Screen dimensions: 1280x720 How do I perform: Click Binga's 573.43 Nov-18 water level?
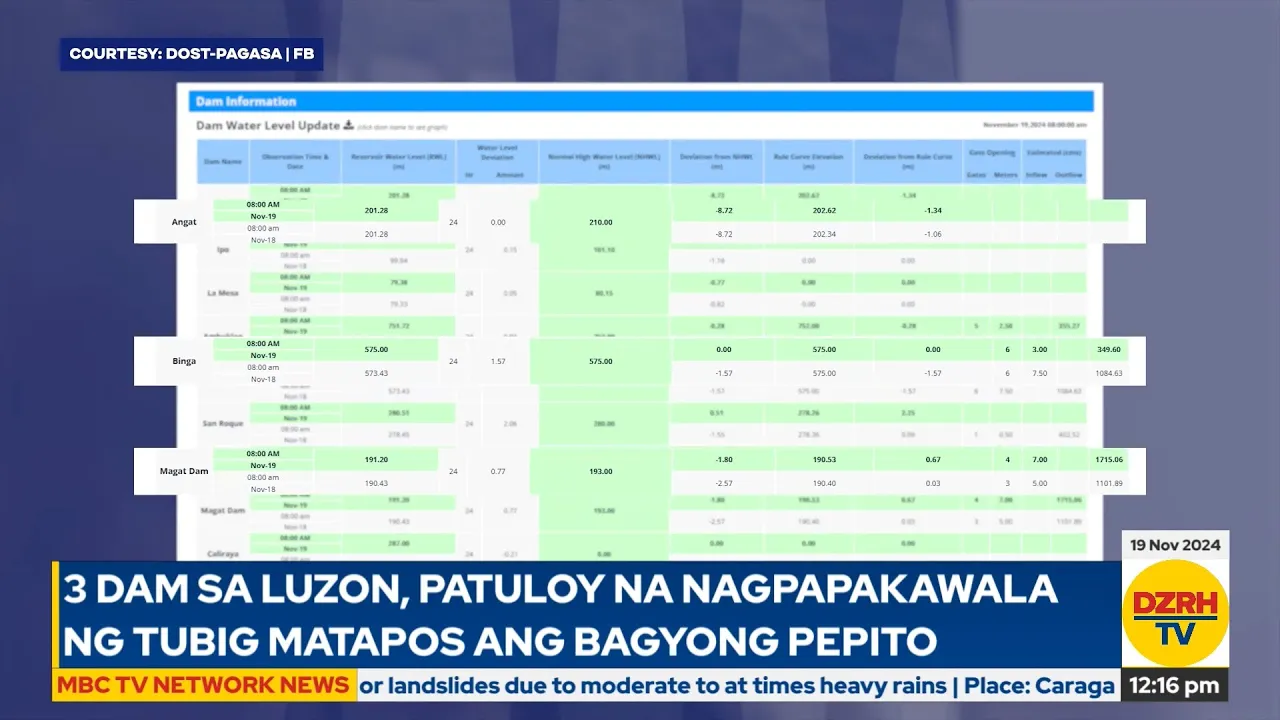(x=376, y=373)
